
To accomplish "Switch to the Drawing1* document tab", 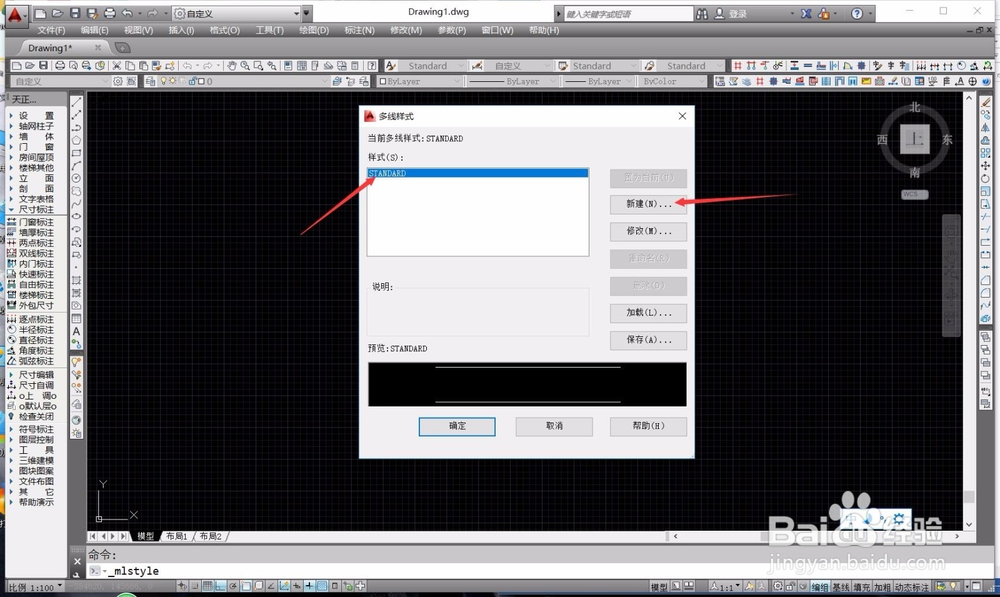I will [50, 48].
